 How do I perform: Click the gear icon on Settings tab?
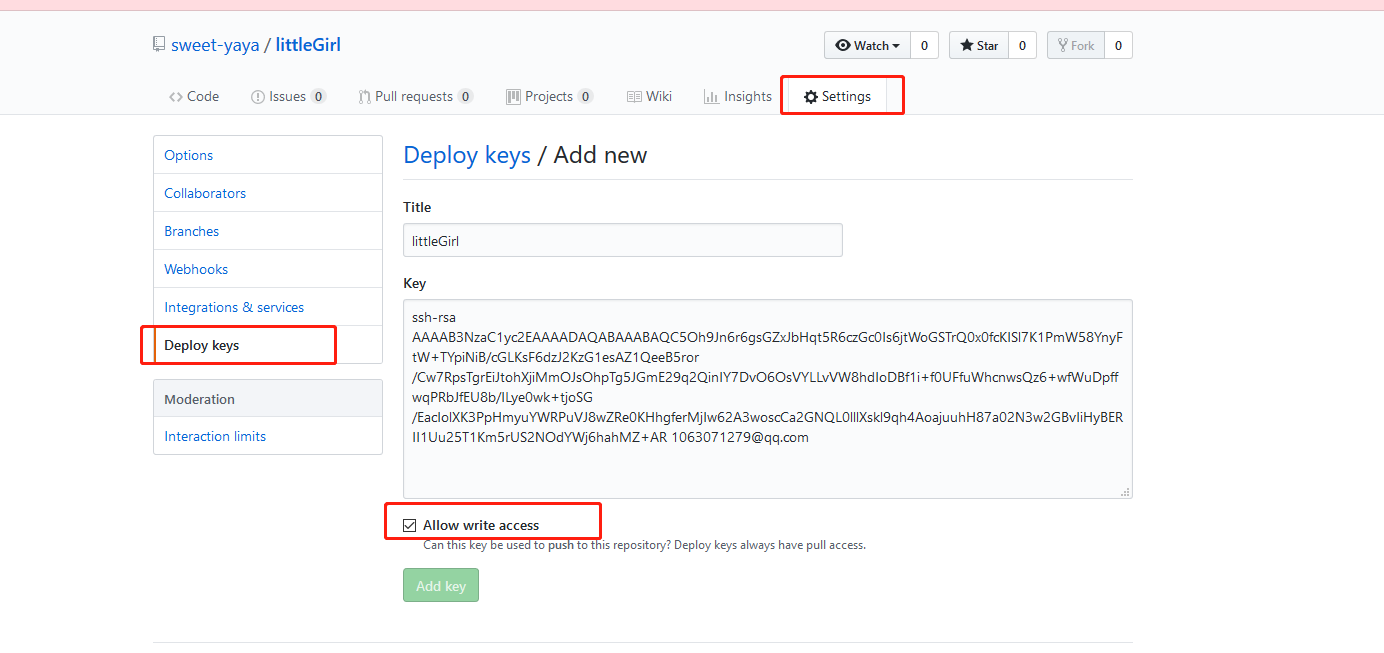tap(811, 97)
